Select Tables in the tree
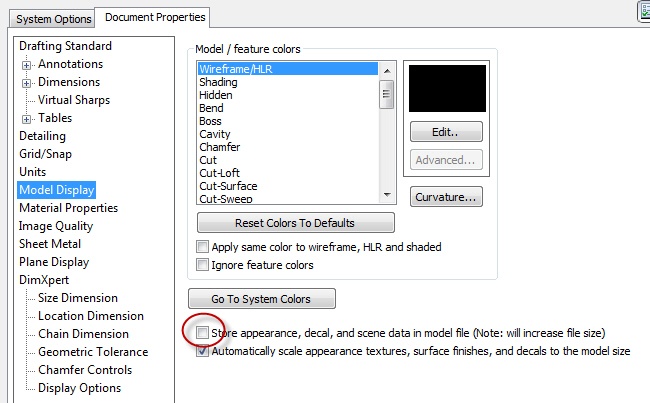 [x=55, y=118]
